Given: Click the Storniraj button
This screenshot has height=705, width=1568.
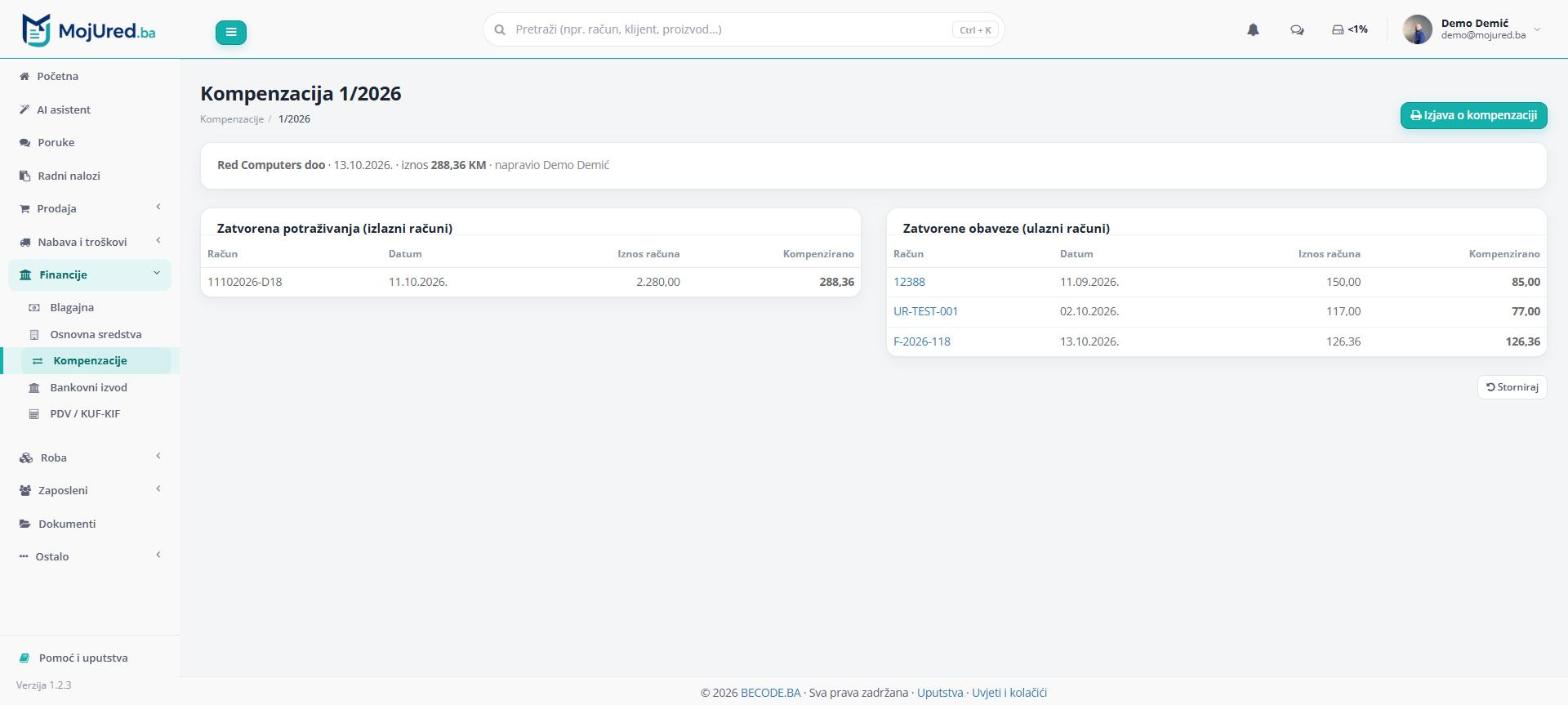Looking at the screenshot, I should click(1511, 387).
